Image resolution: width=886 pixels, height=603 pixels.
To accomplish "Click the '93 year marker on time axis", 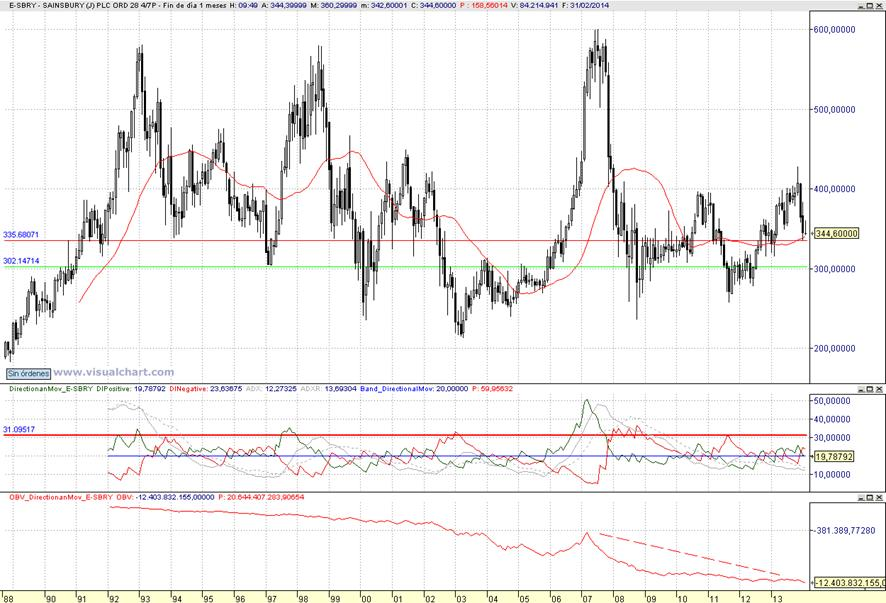I will click(x=145, y=598).
